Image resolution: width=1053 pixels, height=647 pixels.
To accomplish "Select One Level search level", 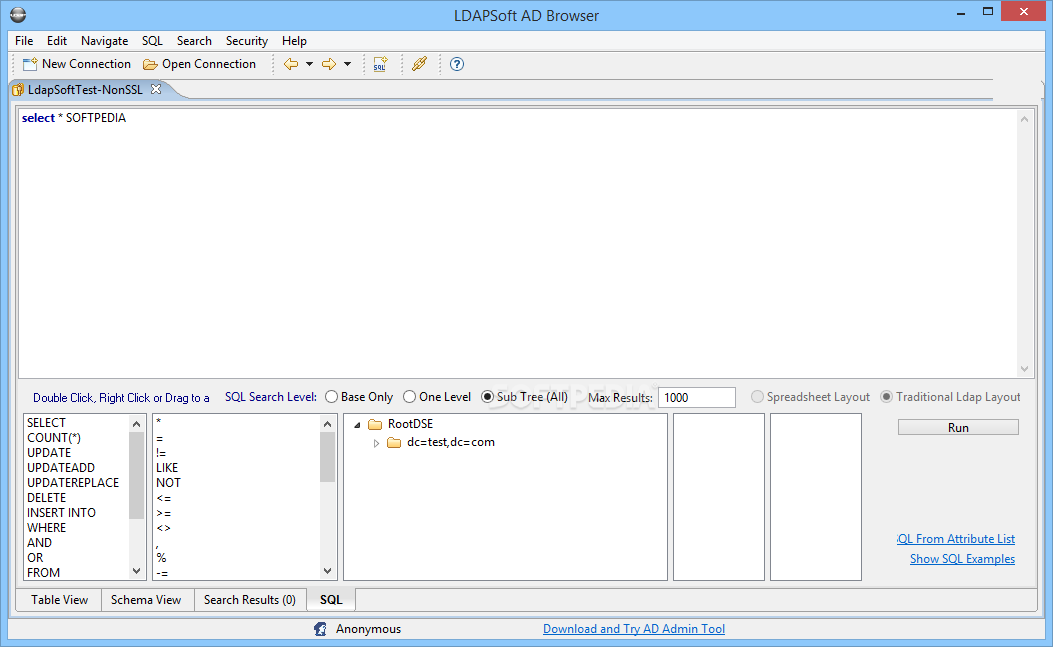I will click(410, 397).
